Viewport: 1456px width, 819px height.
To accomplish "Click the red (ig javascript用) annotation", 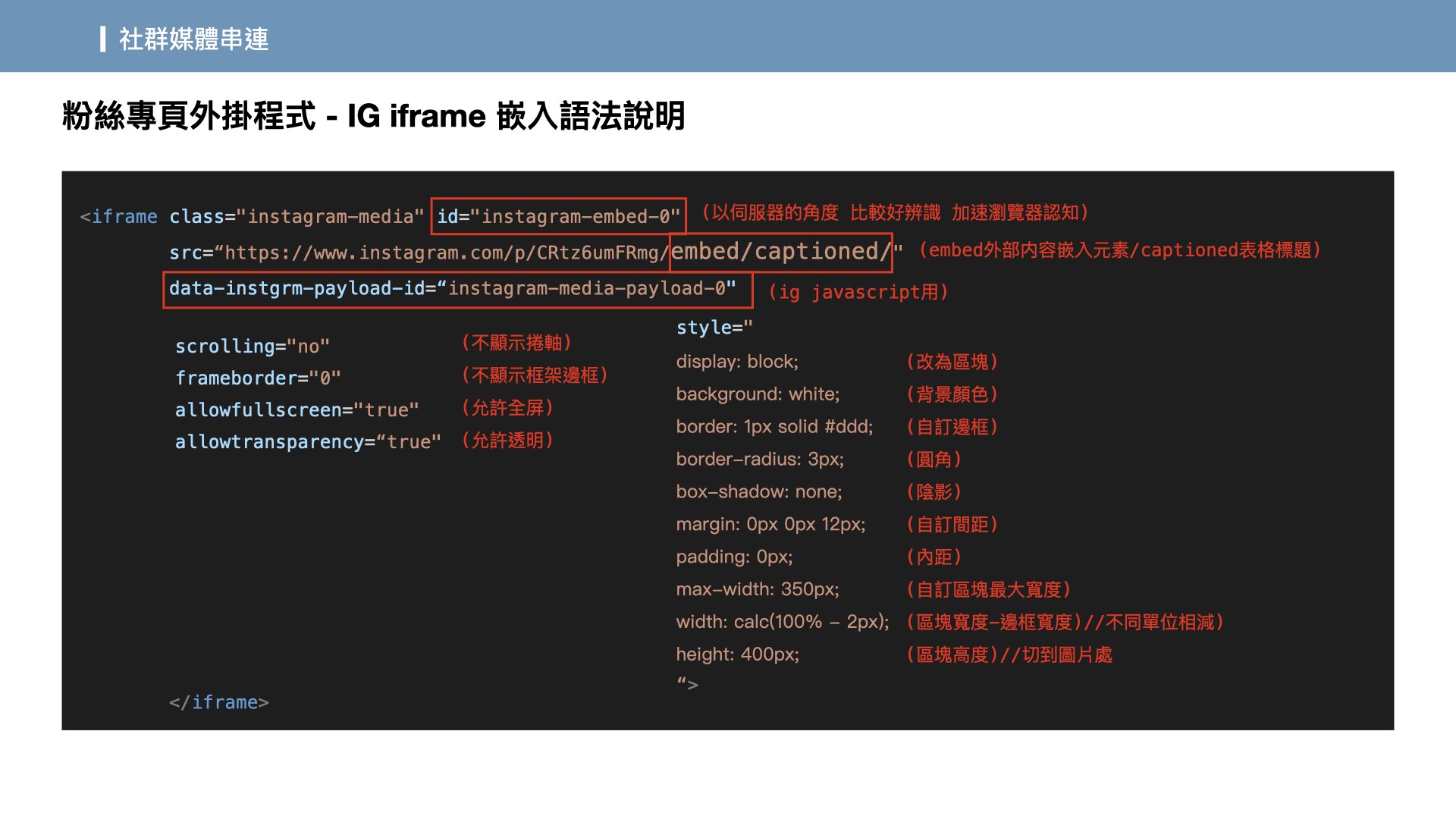I will click(858, 293).
